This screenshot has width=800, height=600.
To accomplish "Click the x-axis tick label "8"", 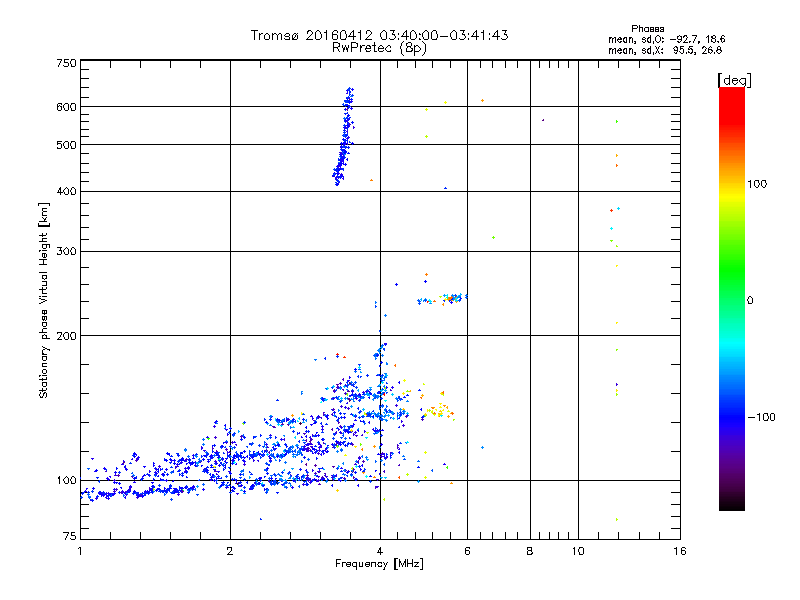I will coord(530,551).
